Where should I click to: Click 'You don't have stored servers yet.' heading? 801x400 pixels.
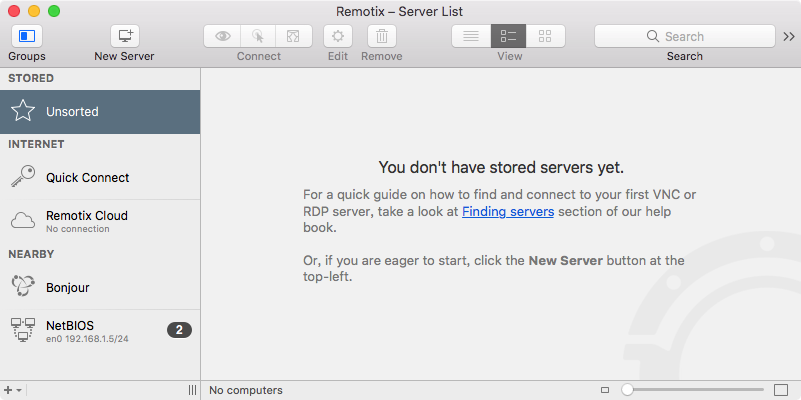coord(501,168)
